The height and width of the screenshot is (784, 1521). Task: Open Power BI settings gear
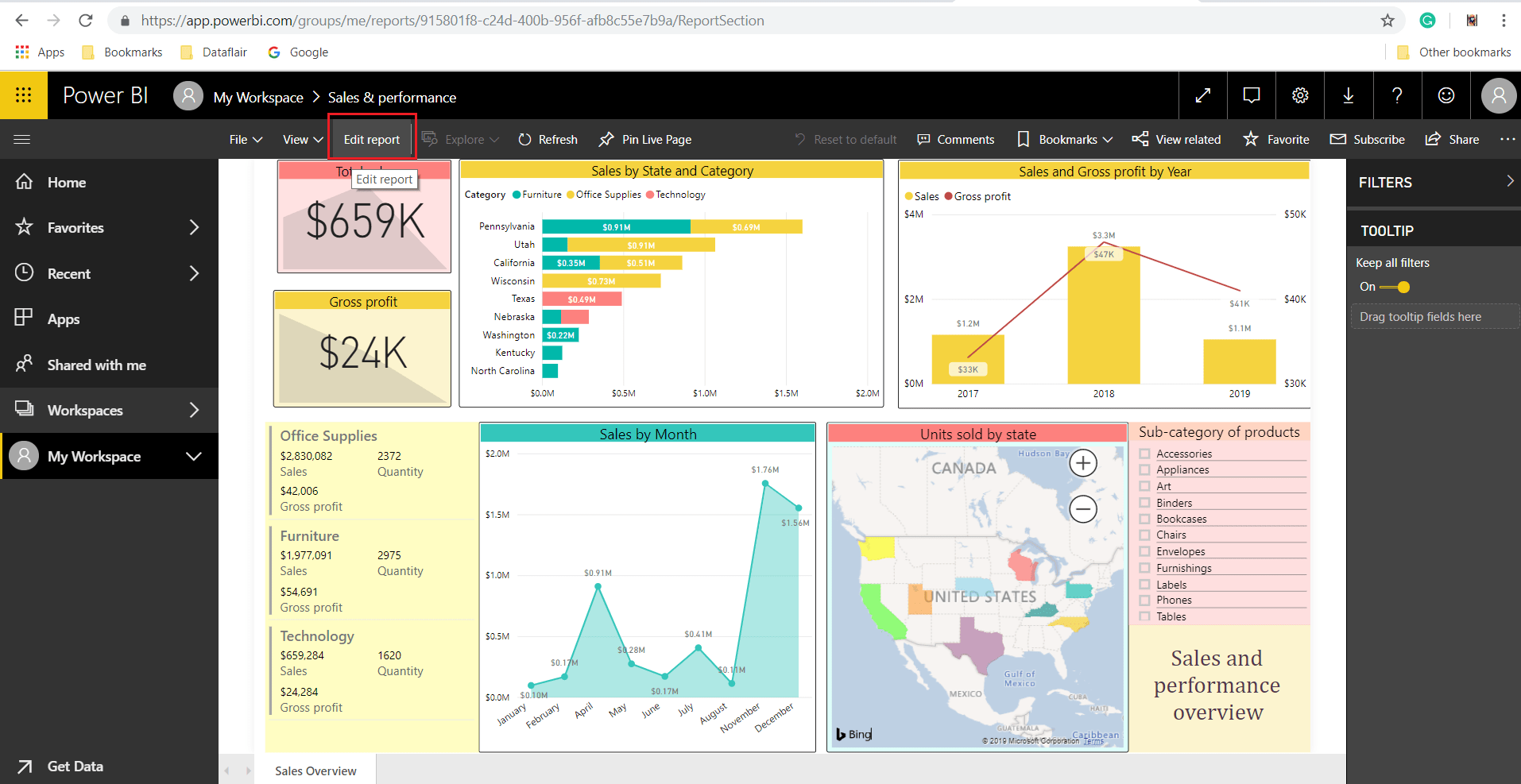tap(1300, 95)
